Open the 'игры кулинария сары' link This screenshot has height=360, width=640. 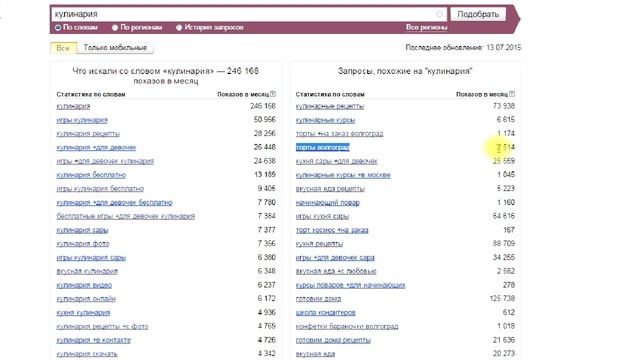[x=91, y=258]
